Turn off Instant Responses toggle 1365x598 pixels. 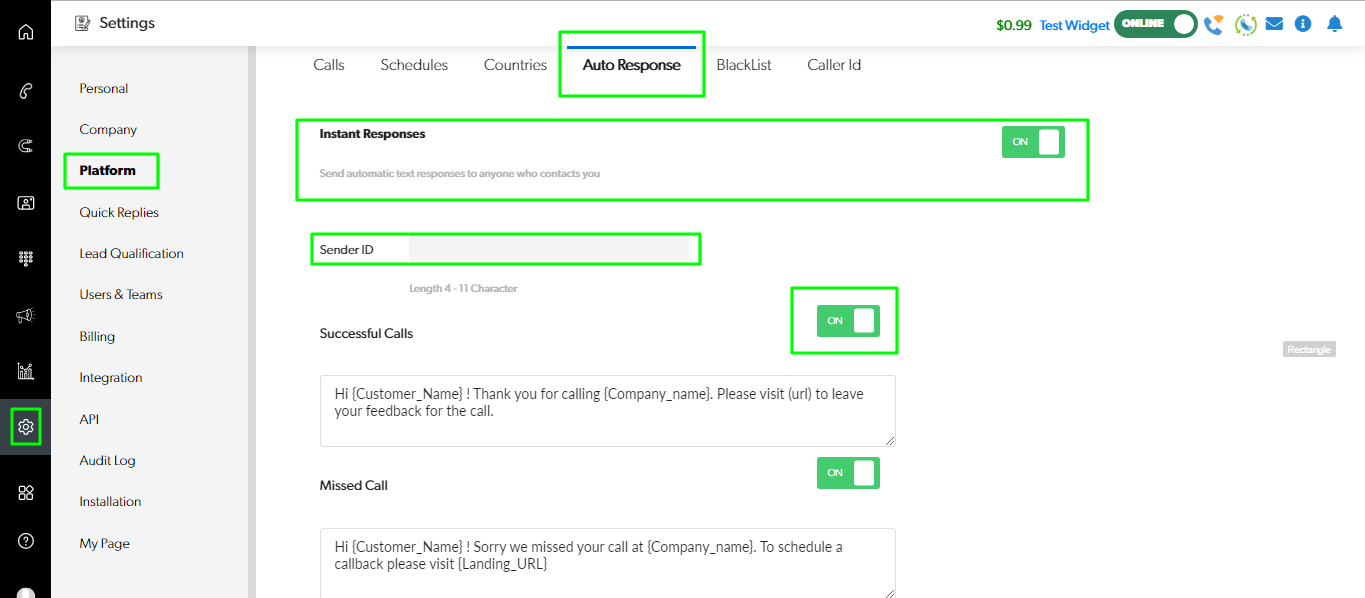pyautogui.click(x=1033, y=142)
